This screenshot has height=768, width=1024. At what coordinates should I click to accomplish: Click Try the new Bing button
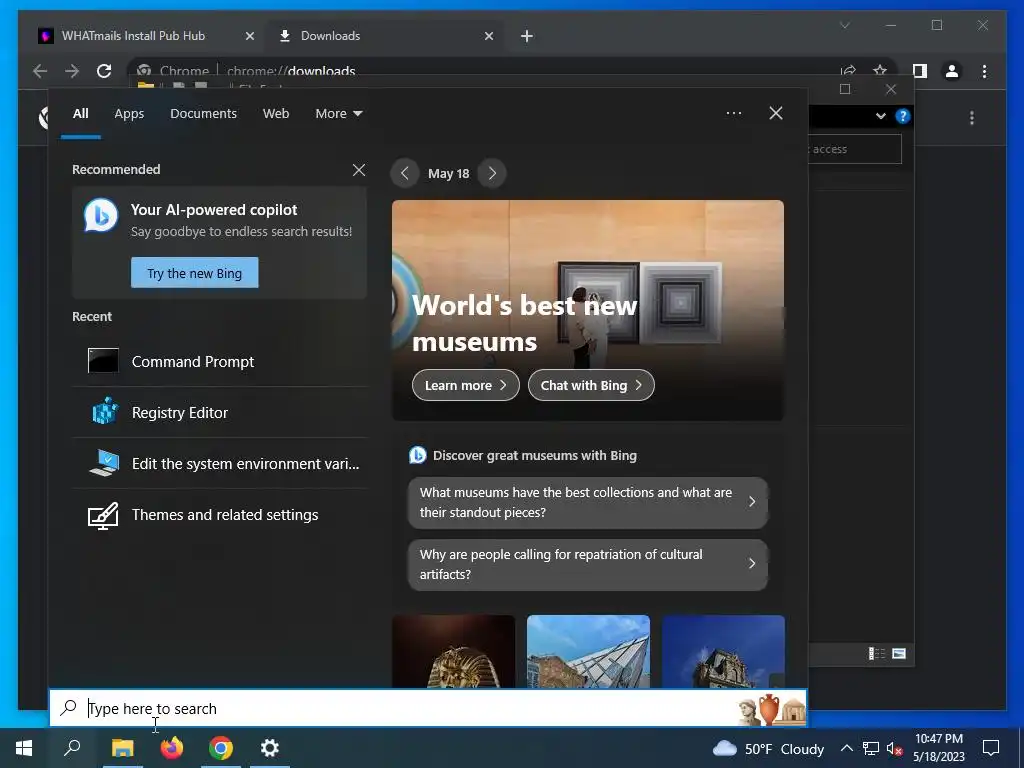click(195, 273)
